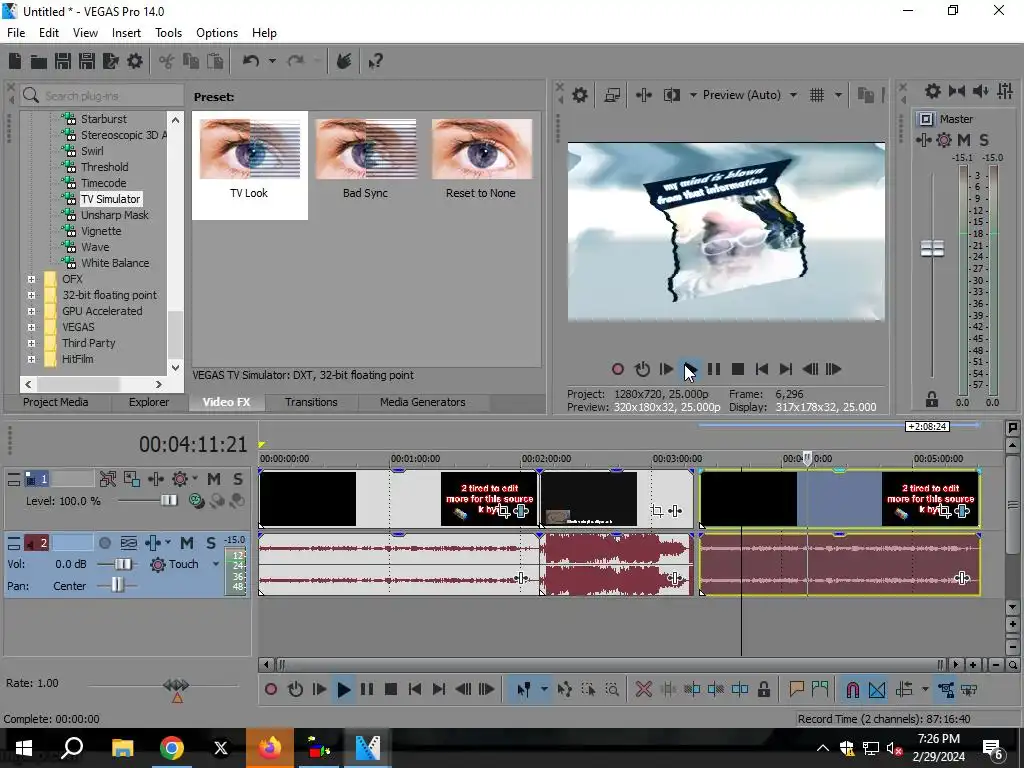
Task: Arm audio track 2 for record
Action: pyautogui.click(x=104, y=543)
